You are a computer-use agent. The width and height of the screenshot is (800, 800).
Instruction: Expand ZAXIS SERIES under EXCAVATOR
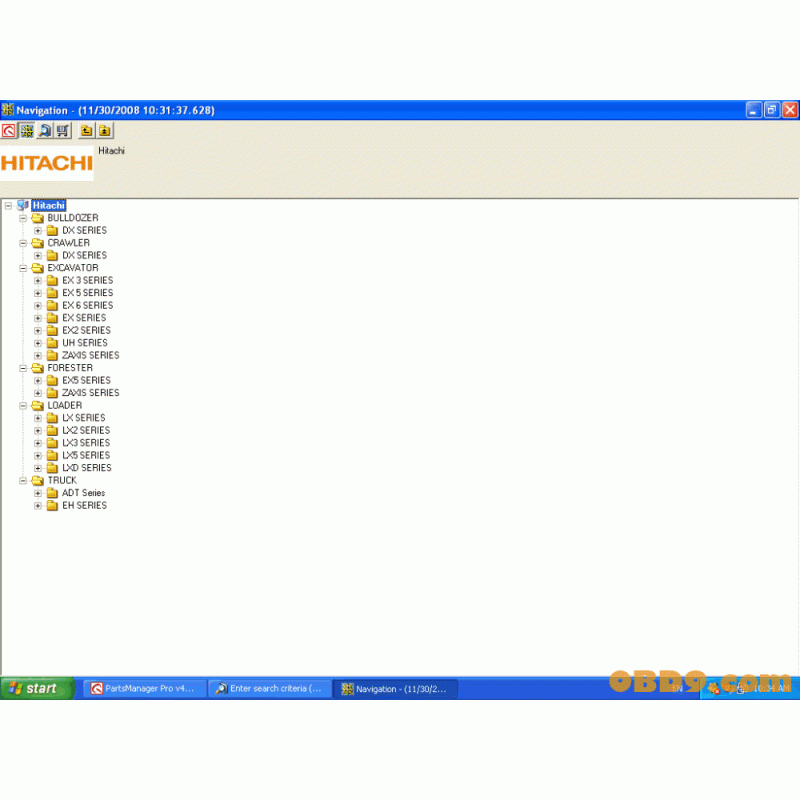coord(38,356)
